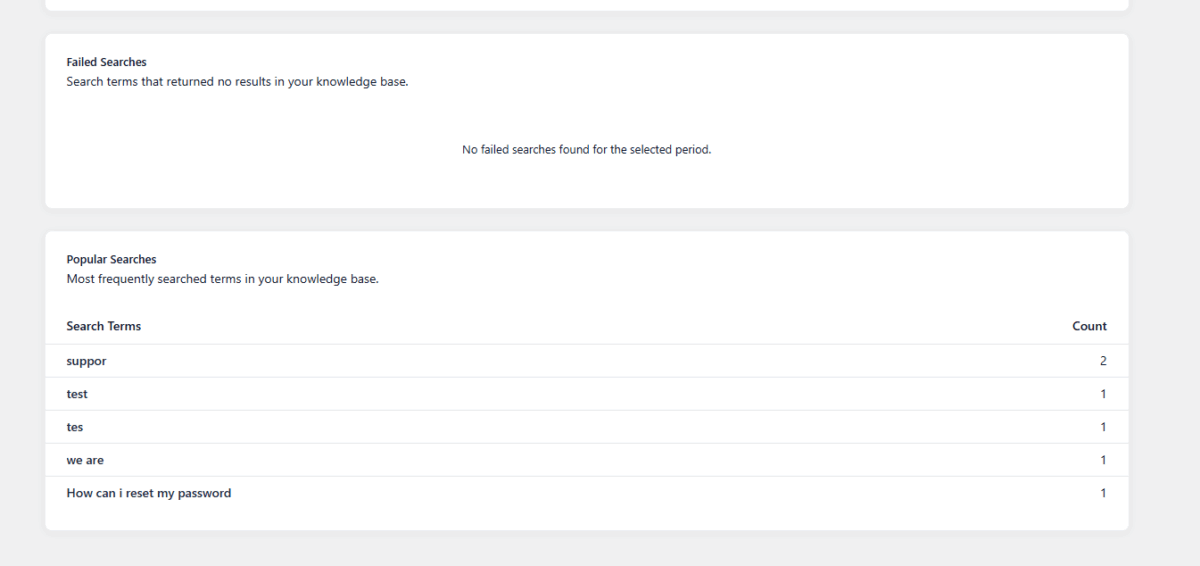The width and height of the screenshot is (1200, 566).
Task: Click the count value in the 'tes' row
Action: pyautogui.click(x=1103, y=427)
